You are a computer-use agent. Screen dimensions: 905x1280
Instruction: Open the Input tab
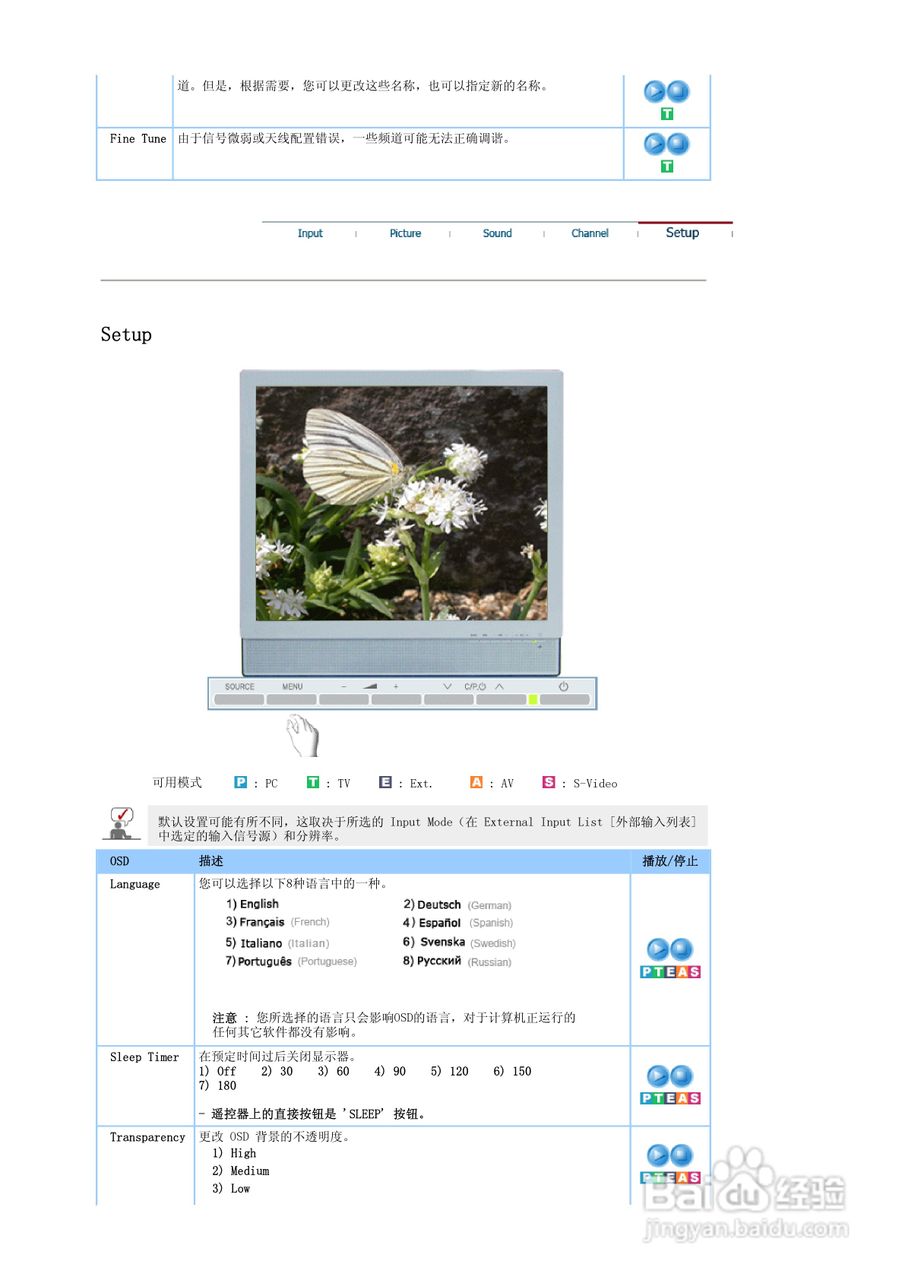click(310, 233)
